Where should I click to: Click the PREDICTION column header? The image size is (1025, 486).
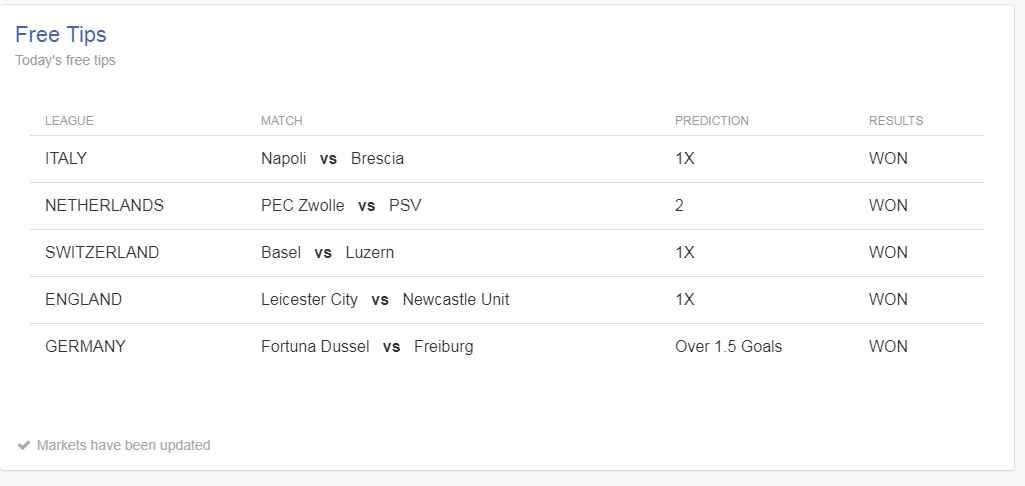(x=712, y=121)
